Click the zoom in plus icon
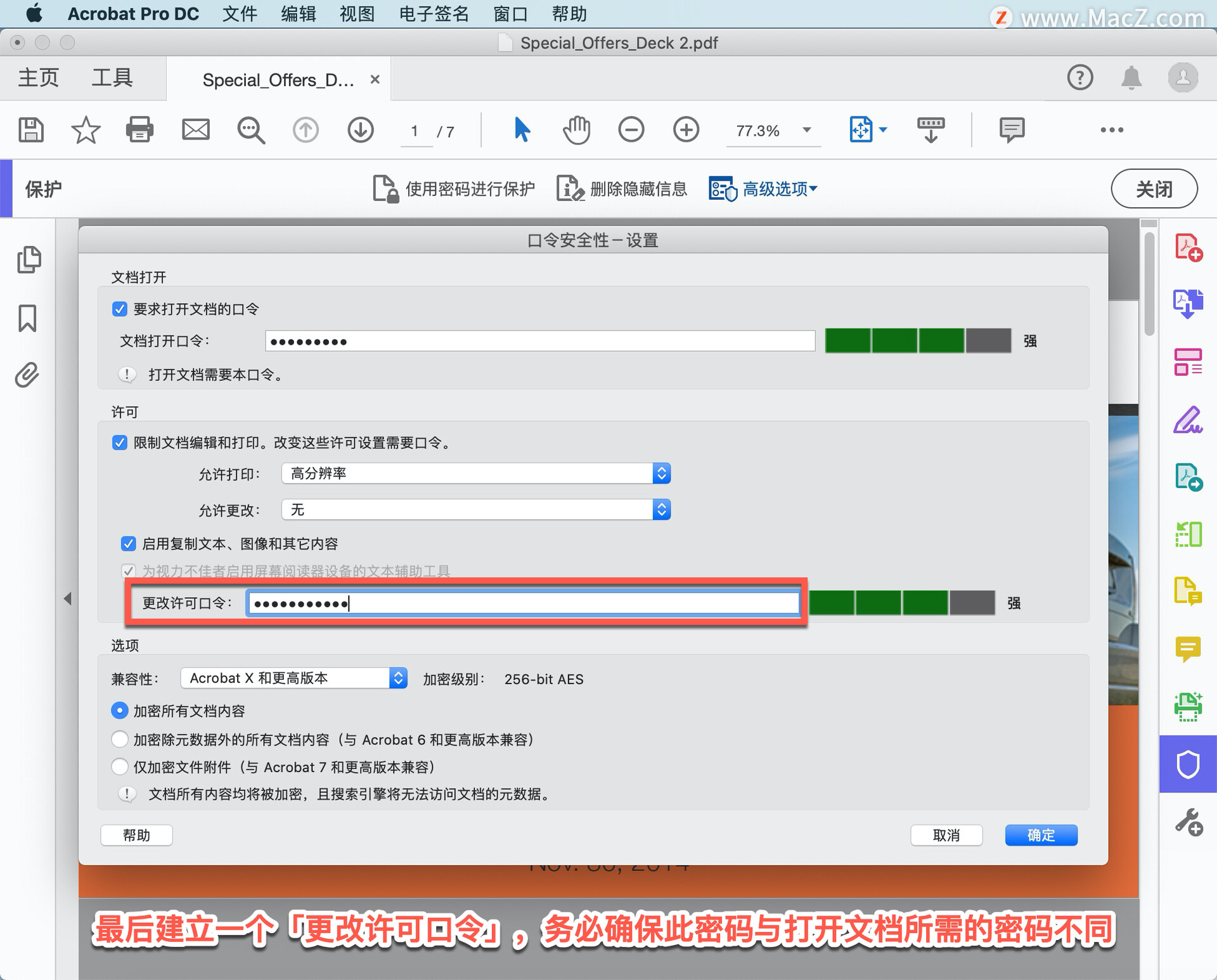Viewport: 1217px width, 980px height. tap(686, 130)
